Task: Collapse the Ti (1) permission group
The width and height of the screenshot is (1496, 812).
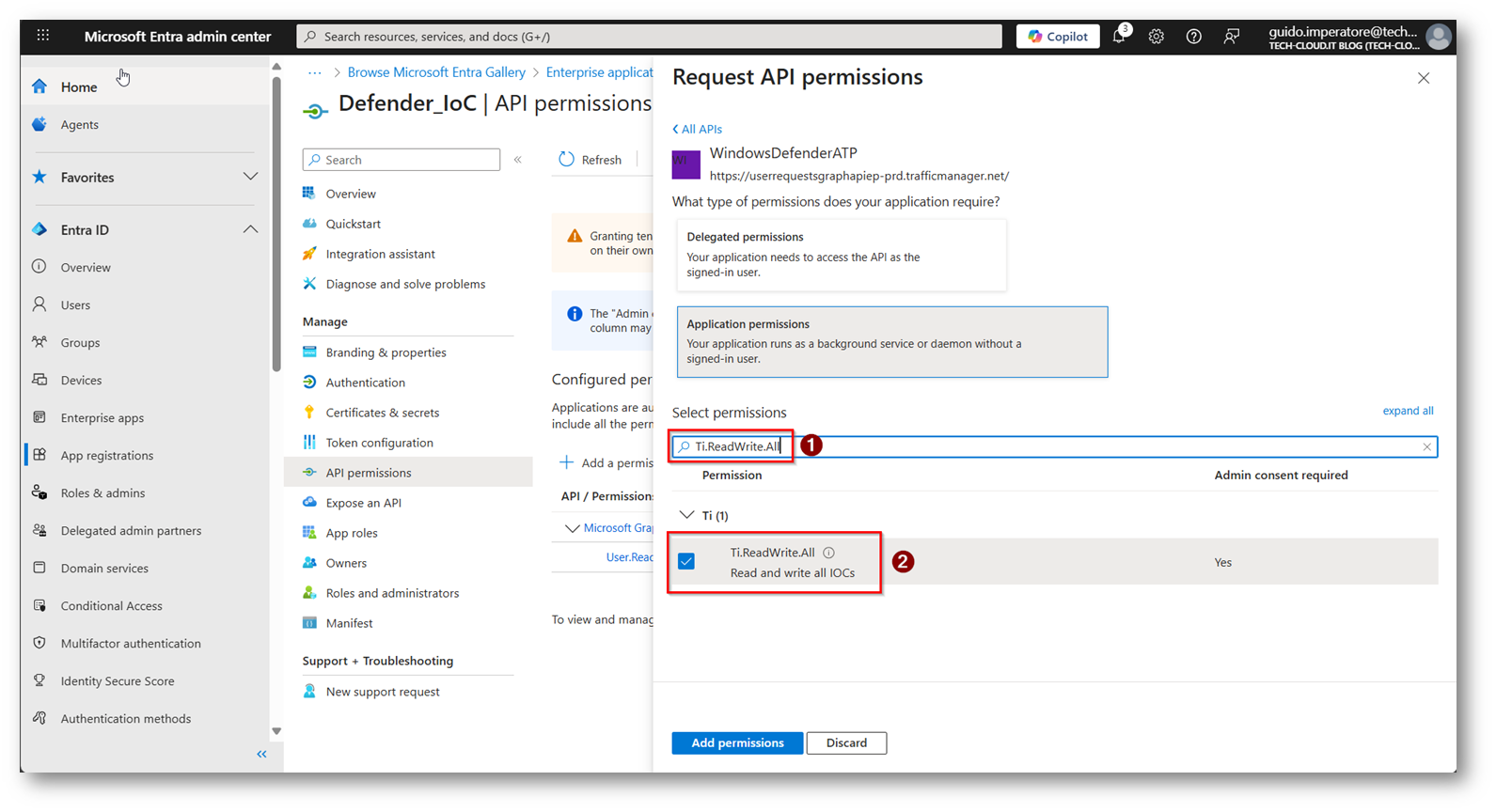Action: click(x=687, y=515)
